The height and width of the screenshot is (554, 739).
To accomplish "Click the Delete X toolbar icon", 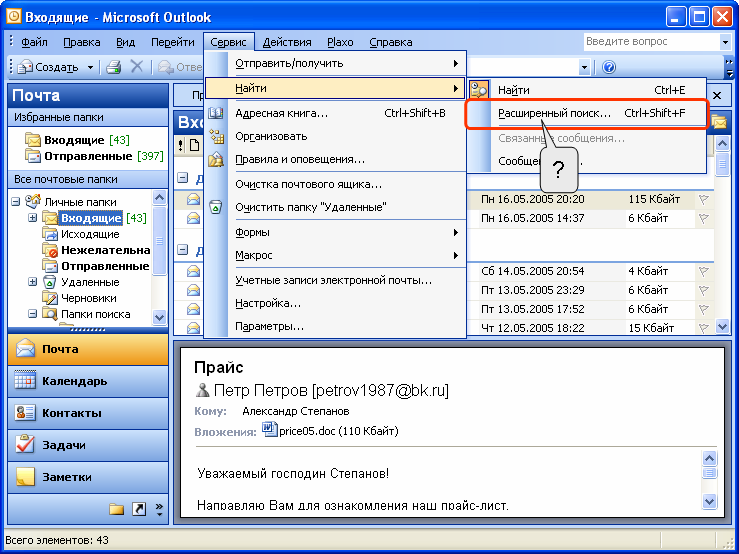I will [137, 67].
